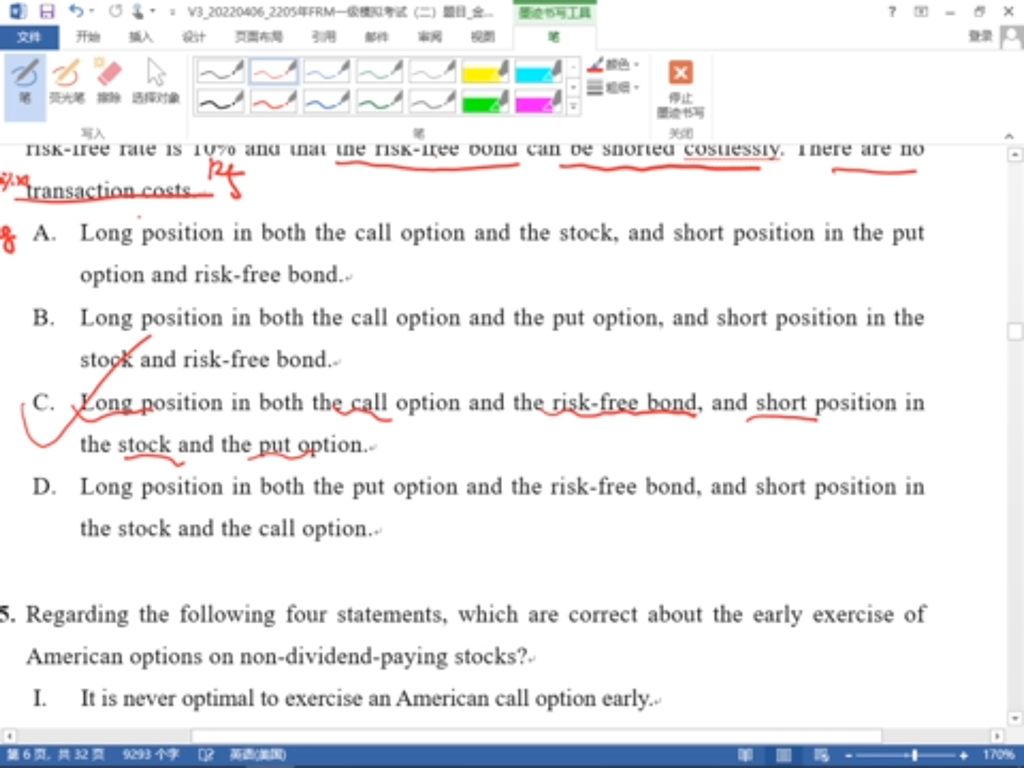Viewport: 1024px width, 768px height.
Task: Toggle Print Layout view in status bar
Action: tap(783, 755)
